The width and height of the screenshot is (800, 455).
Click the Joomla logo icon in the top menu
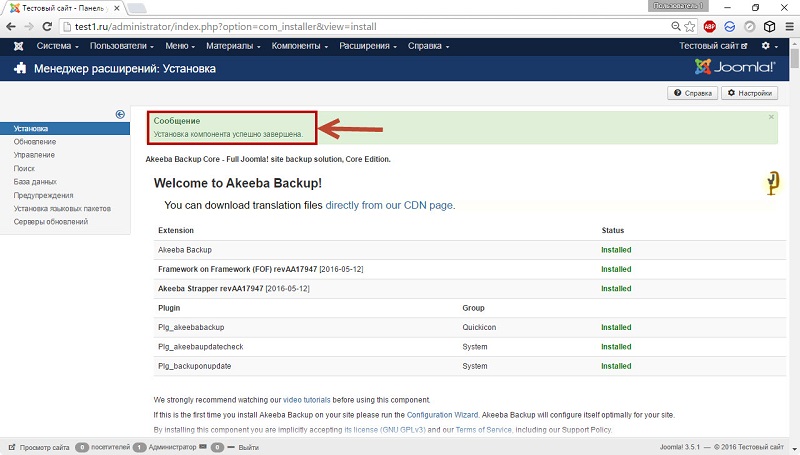tap(18, 46)
